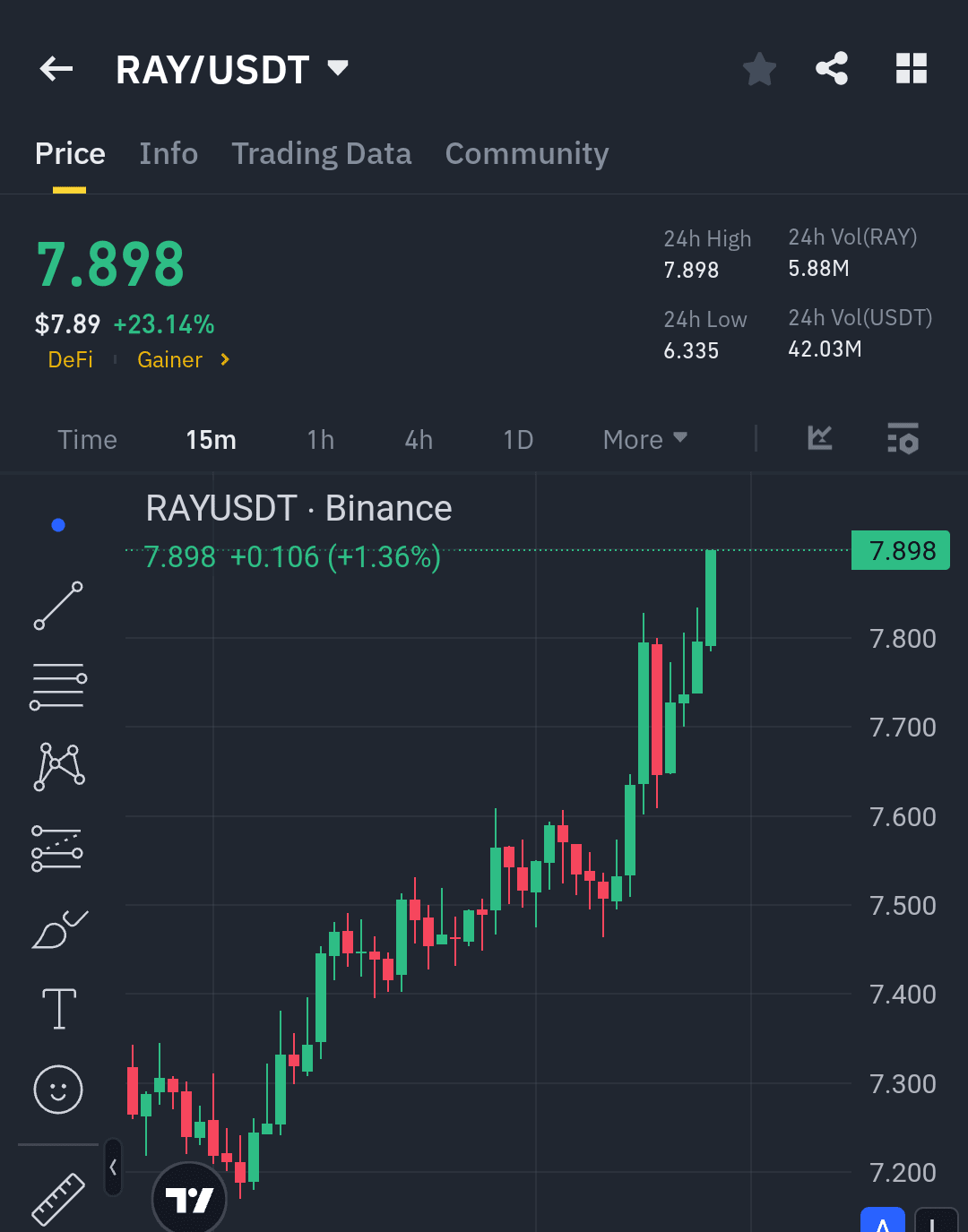The width and height of the screenshot is (968, 1232).
Task: Choose the XABCD pattern drawing tool
Action: point(59,767)
